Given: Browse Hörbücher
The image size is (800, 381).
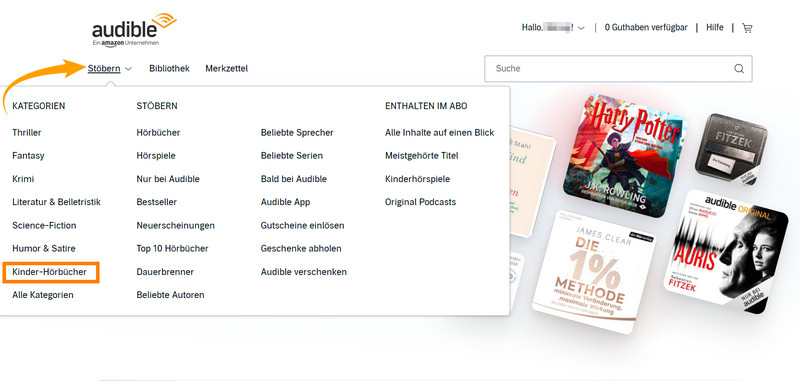Looking at the screenshot, I should (x=158, y=133).
